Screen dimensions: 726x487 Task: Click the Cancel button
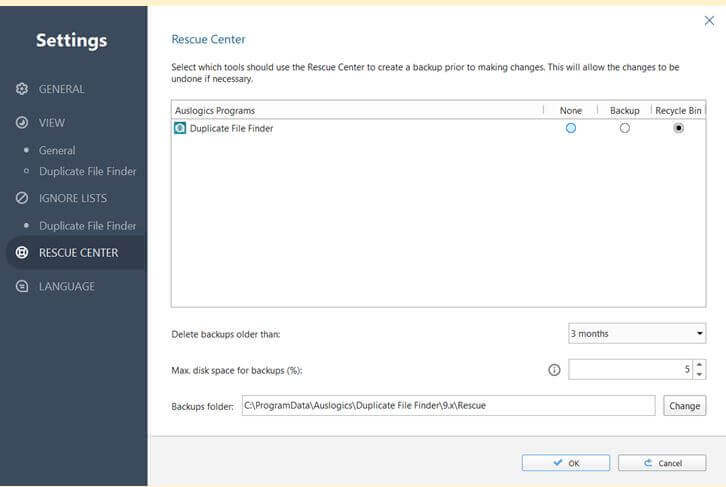click(x=662, y=463)
